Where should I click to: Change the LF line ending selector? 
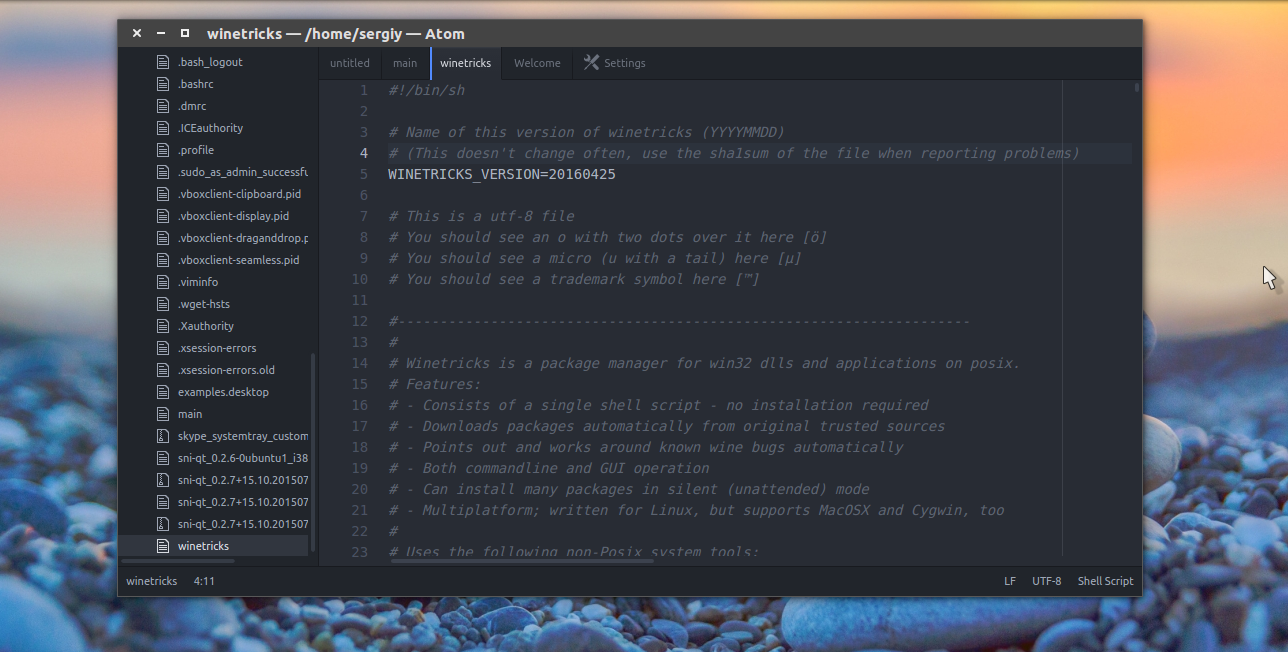1010,581
